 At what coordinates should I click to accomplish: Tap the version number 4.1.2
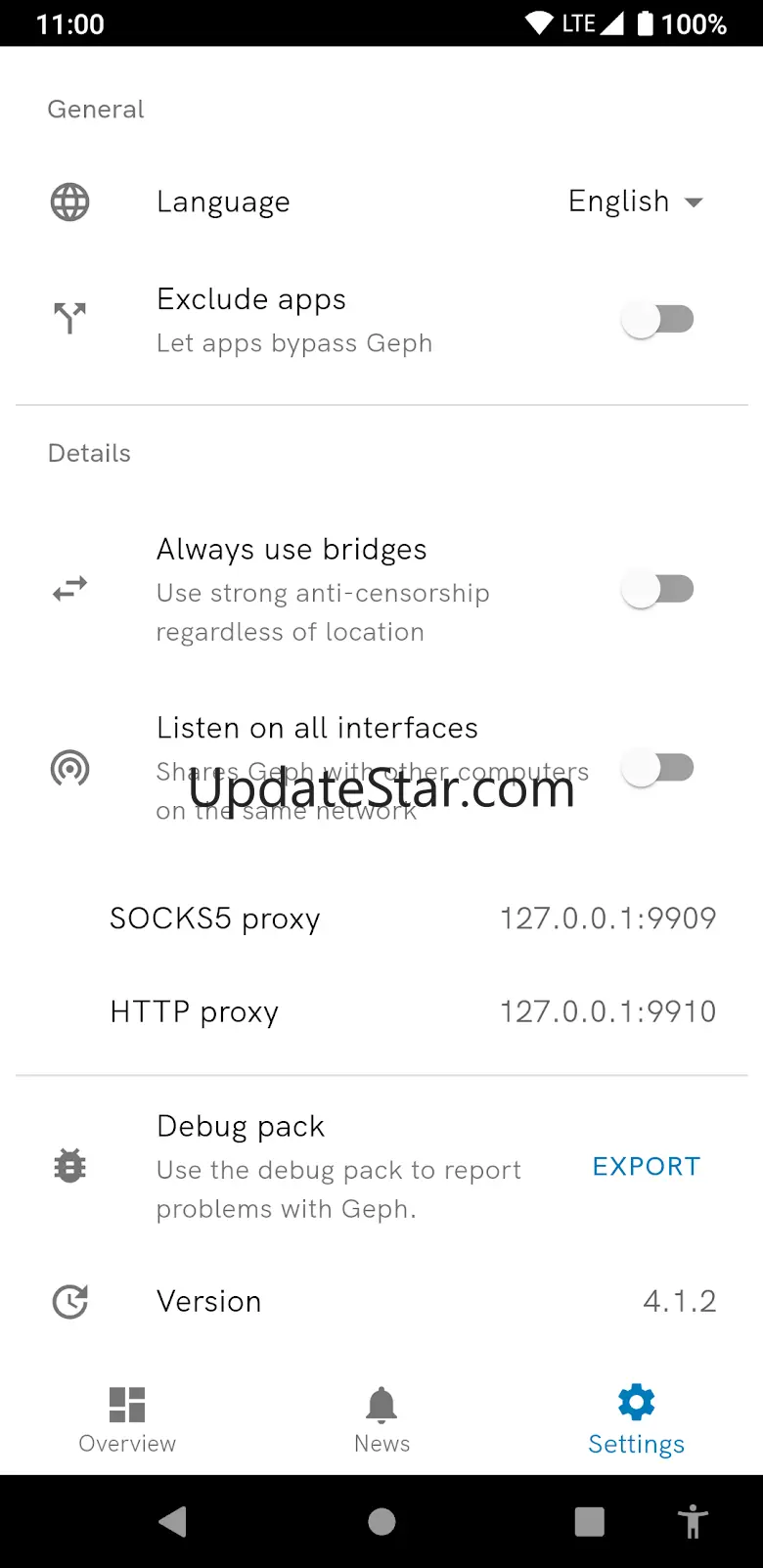pyautogui.click(x=679, y=1301)
